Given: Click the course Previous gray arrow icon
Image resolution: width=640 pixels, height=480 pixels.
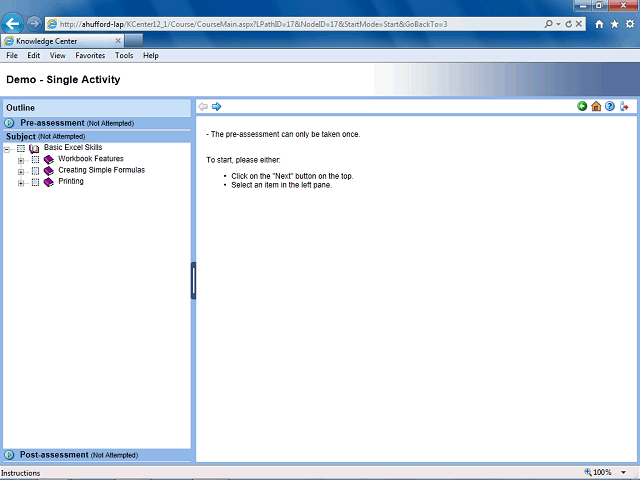Looking at the screenshot, I should pos(203,107).
